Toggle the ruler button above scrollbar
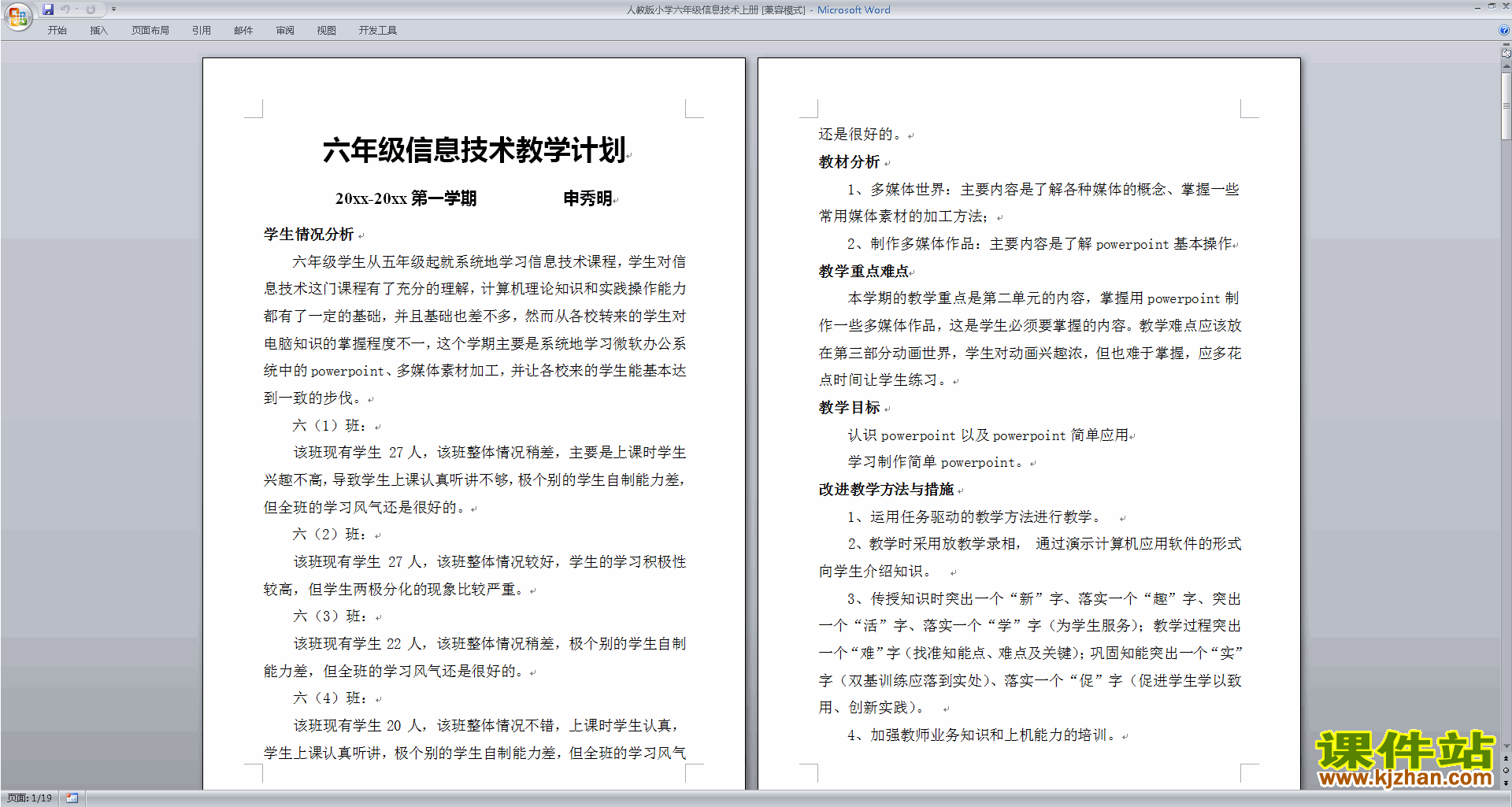The height and width of the screenshot is (807, 1512). 1506,54
